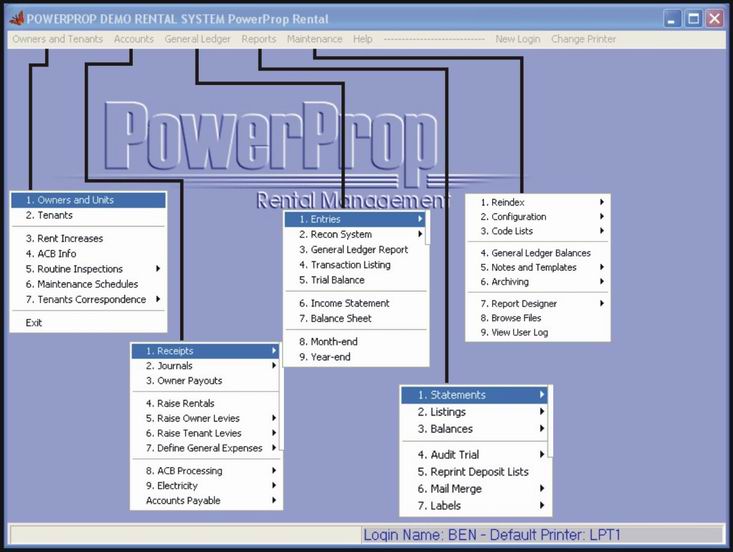Expand 6. Archiving submenu
This screenshot has height=552, width=733.
(x=538, y=282)
